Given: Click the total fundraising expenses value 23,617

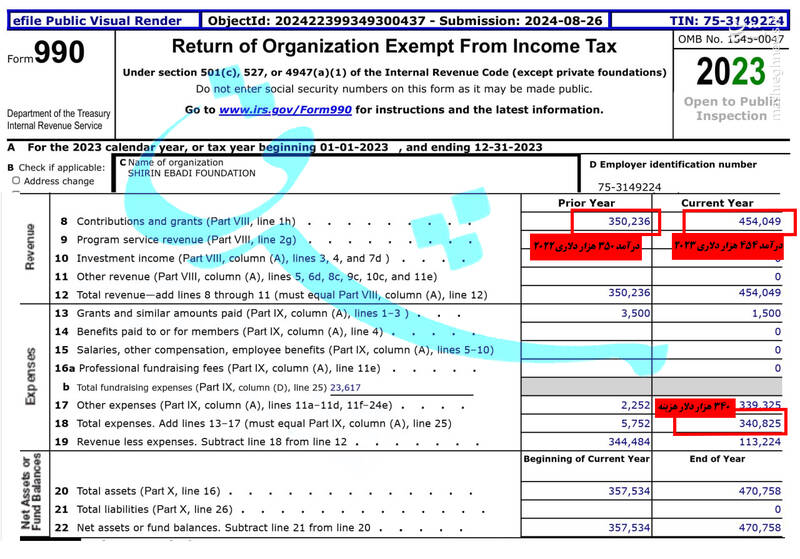Looking at the screenshot, I should pos(345,387).
